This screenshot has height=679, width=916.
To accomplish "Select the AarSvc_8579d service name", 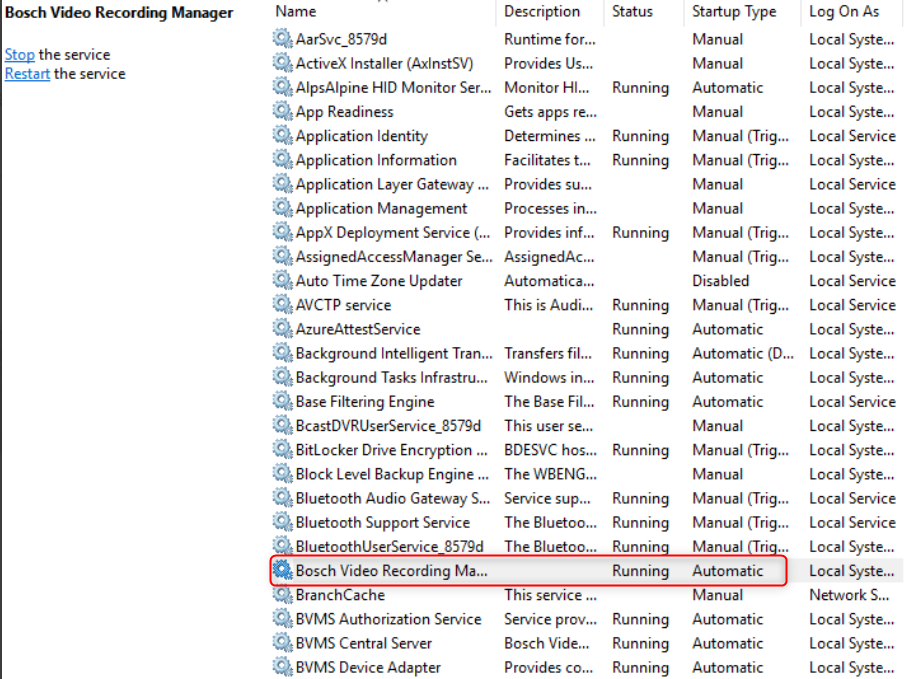I will click(341, 39).
